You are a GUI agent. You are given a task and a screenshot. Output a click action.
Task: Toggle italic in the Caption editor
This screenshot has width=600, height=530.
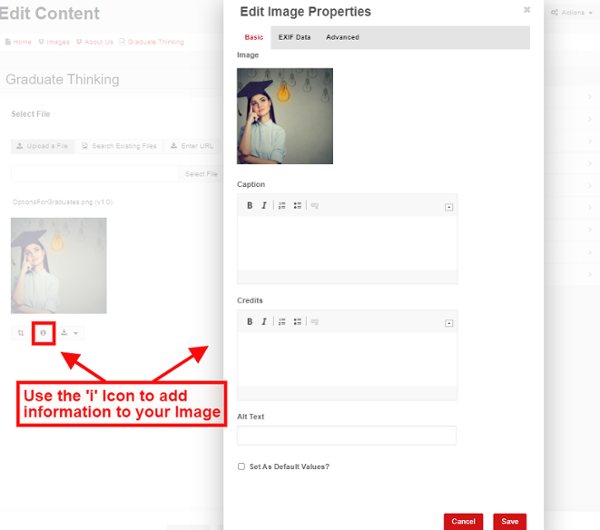pos(264,205)
